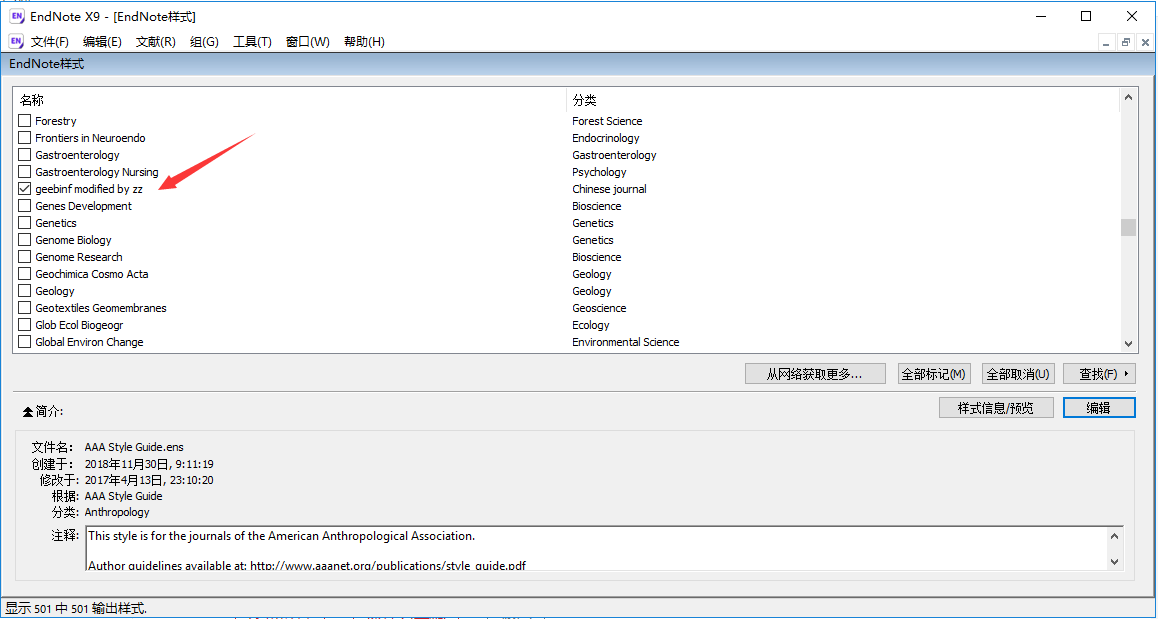This screenshot has width=1158, height=619.
Task: Click the 注释 box scroll-up arrow
Action: 1114,536
